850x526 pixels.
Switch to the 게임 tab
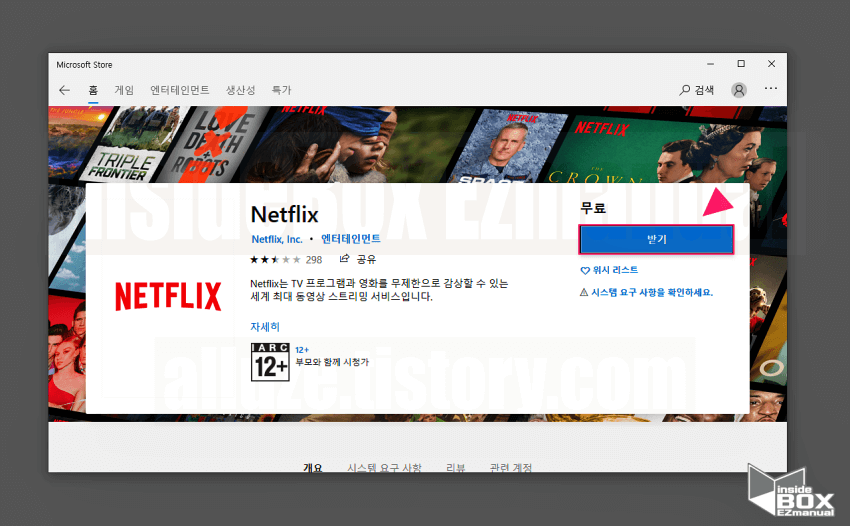124,90
